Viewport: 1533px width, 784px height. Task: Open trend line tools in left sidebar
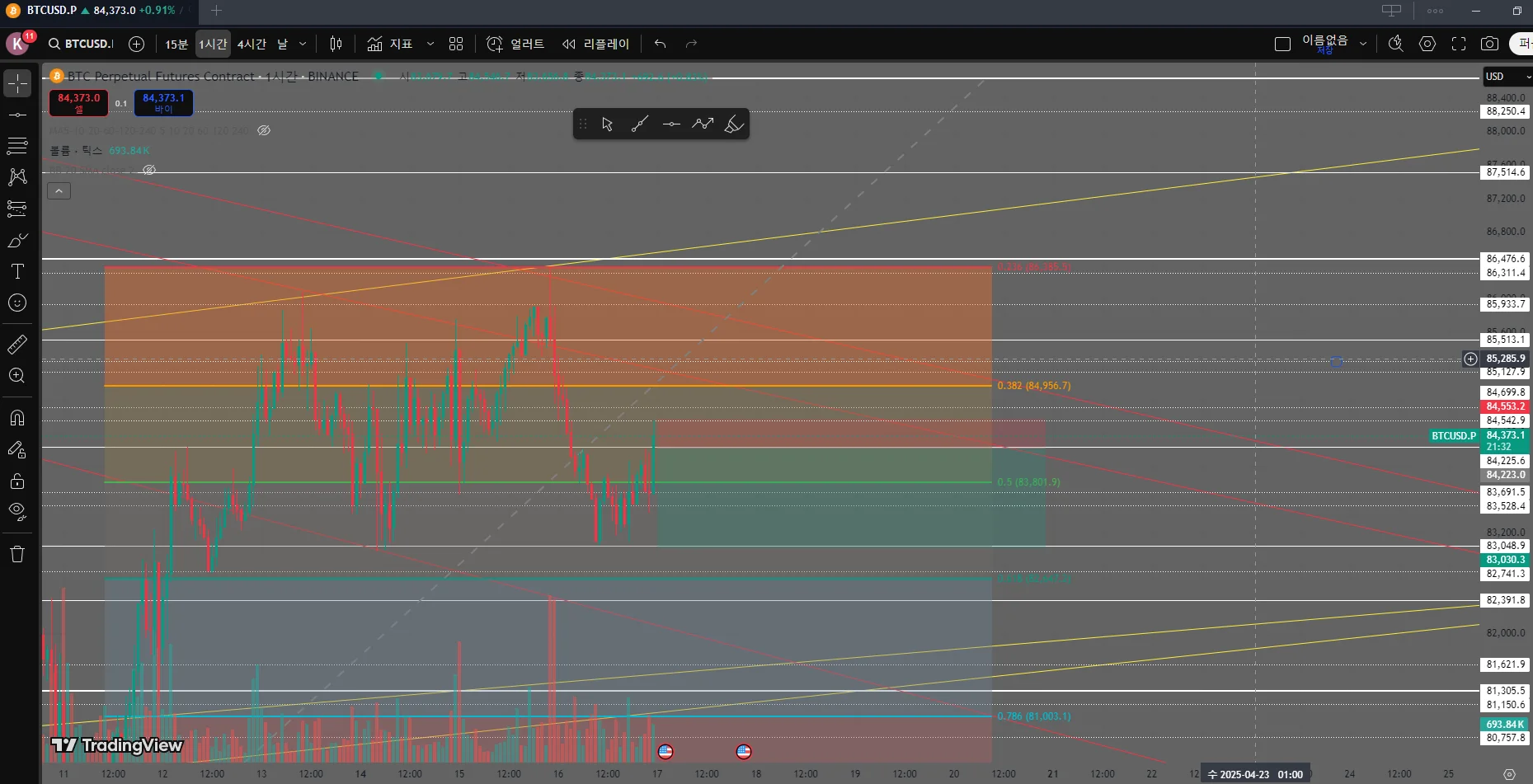pos(17,115)
